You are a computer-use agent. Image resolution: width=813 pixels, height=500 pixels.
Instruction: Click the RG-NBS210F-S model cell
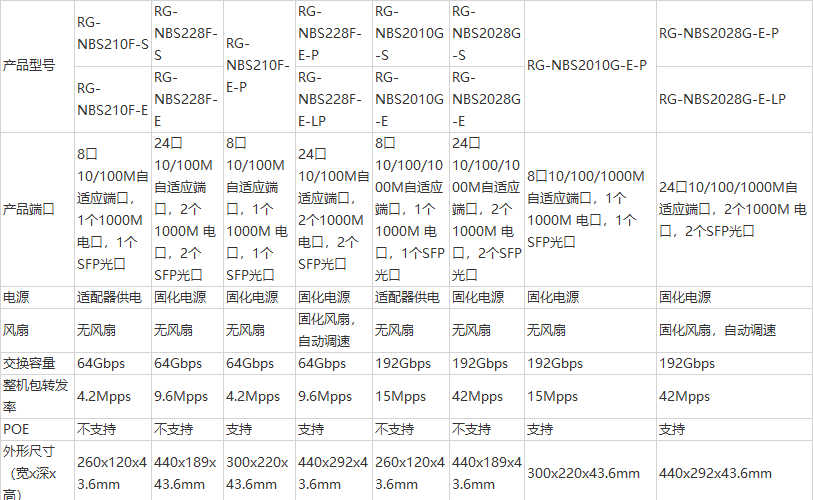(x=112, y=33)
